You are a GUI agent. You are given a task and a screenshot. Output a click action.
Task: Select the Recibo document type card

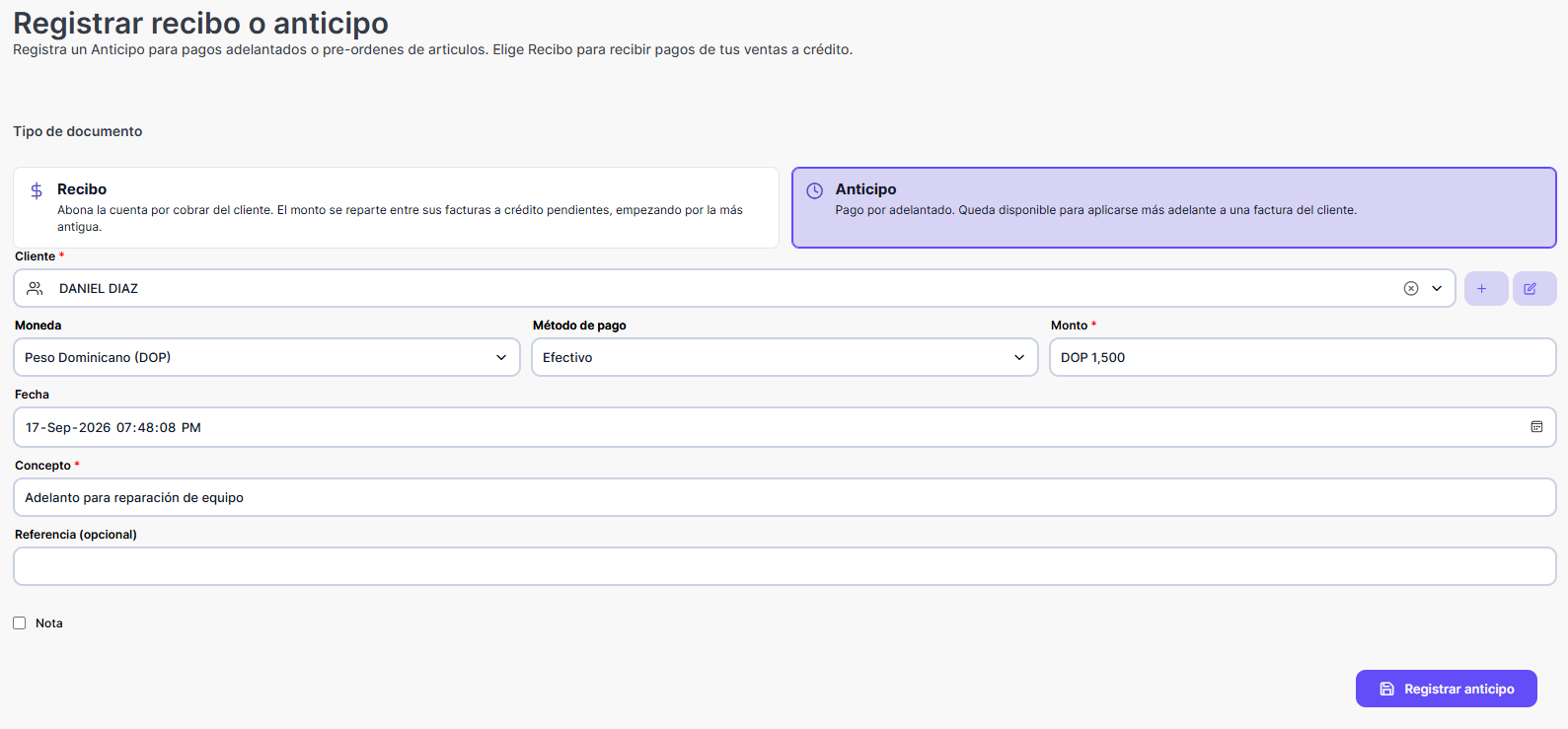pos(396,207)
